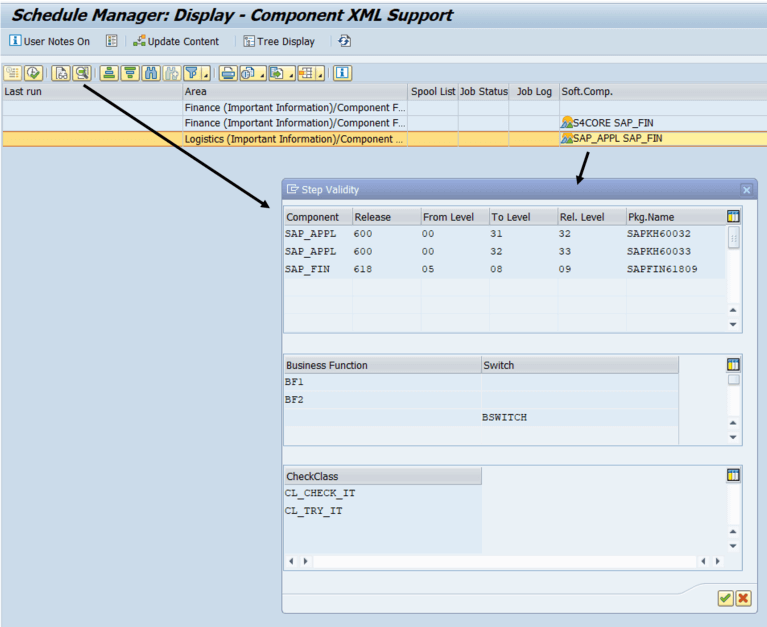Image resolution: width=767 pixels, height=627 pixels.
Task: Click the BSWITCH switch cell
Action: tap(580, 417)
